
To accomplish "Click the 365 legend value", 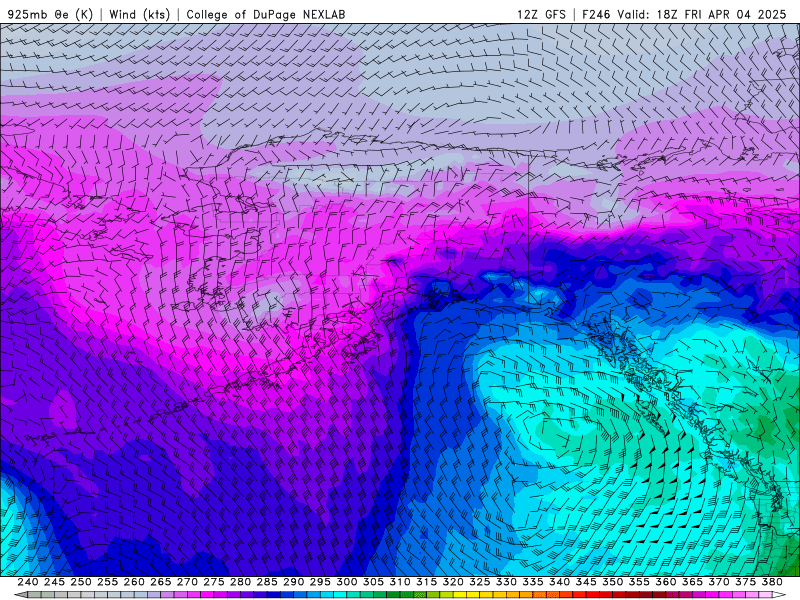I will pyautogui.click(x=692, y=582).
